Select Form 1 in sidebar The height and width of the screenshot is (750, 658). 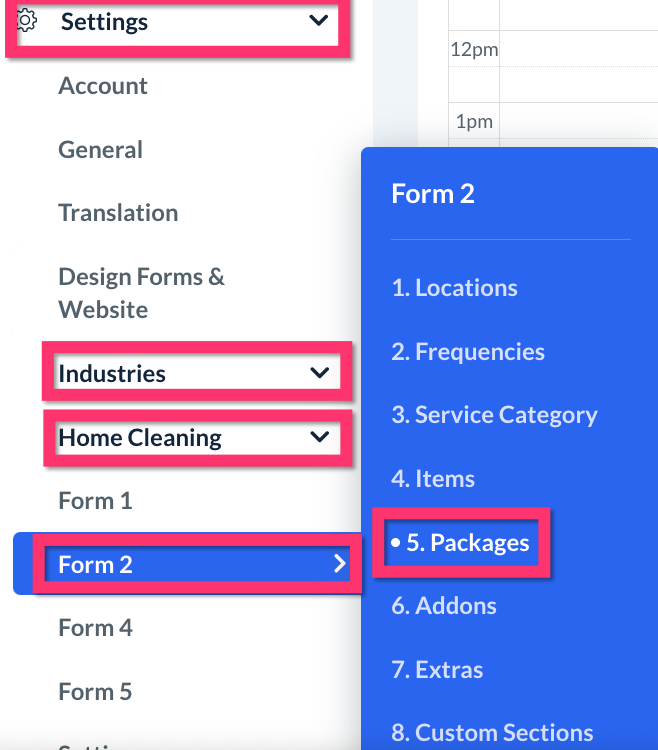click(95, 500)
